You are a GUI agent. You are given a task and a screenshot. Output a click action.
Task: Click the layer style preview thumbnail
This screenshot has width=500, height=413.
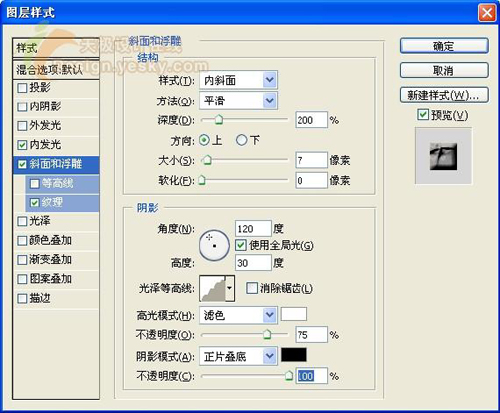(x=443, y=156)
